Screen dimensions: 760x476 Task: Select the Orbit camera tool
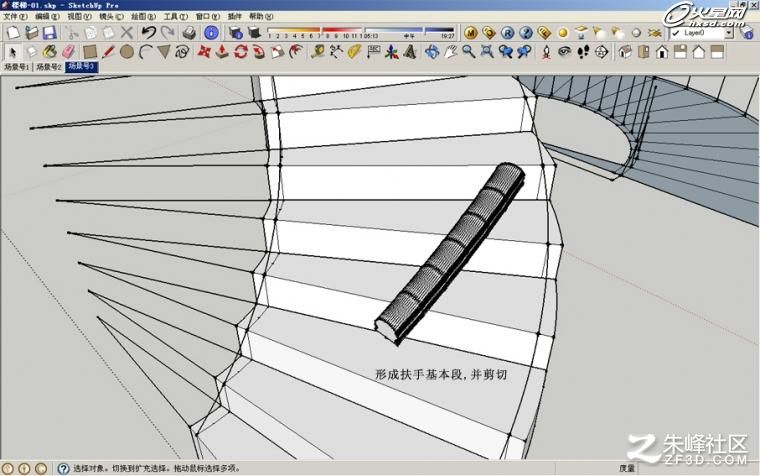(432, 51)
